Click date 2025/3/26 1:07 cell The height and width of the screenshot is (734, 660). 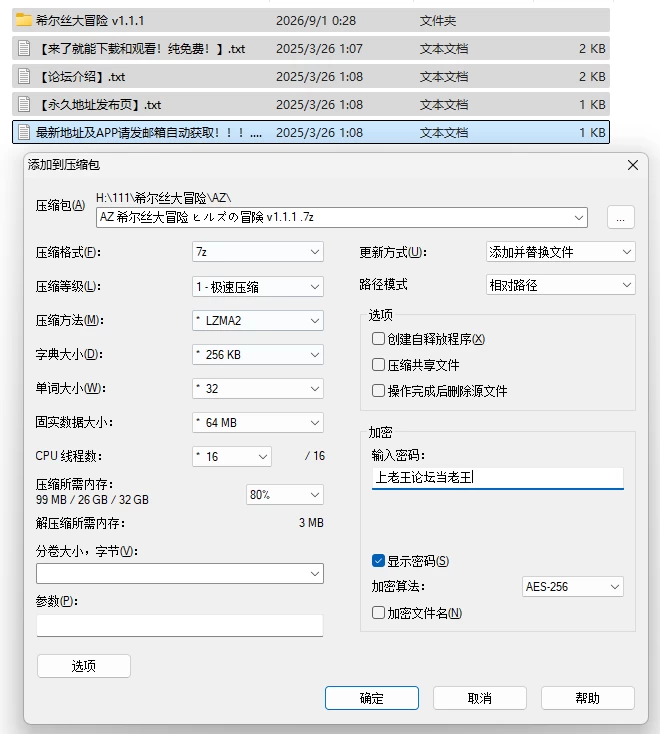319,49
